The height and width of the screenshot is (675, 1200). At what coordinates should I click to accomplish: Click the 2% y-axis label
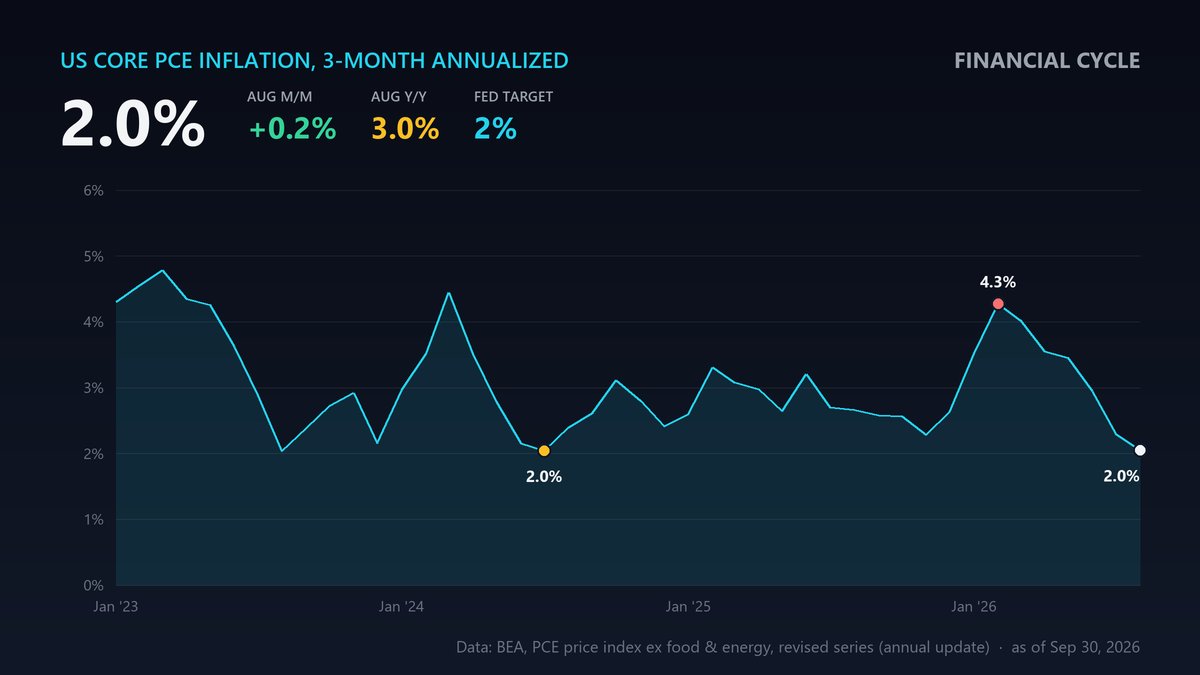pos(93,454)
